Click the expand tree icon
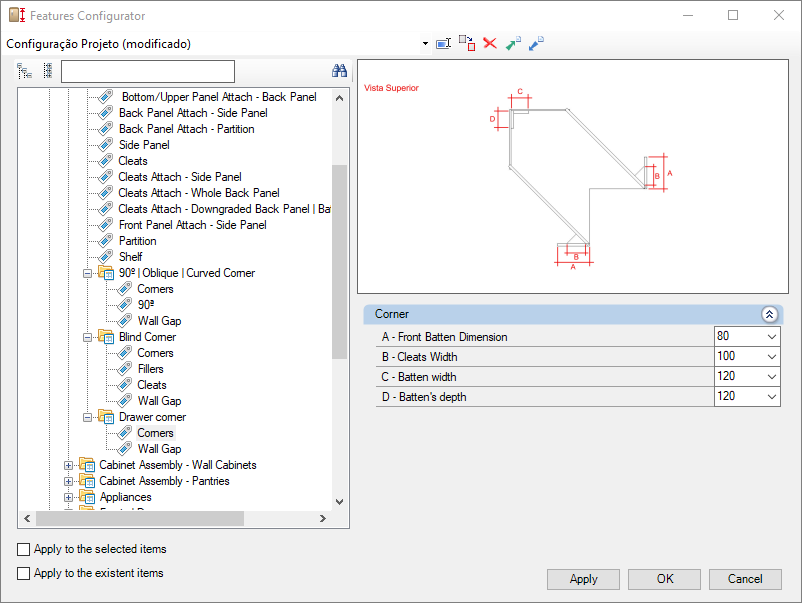802x603 pixels. (25, 71)
